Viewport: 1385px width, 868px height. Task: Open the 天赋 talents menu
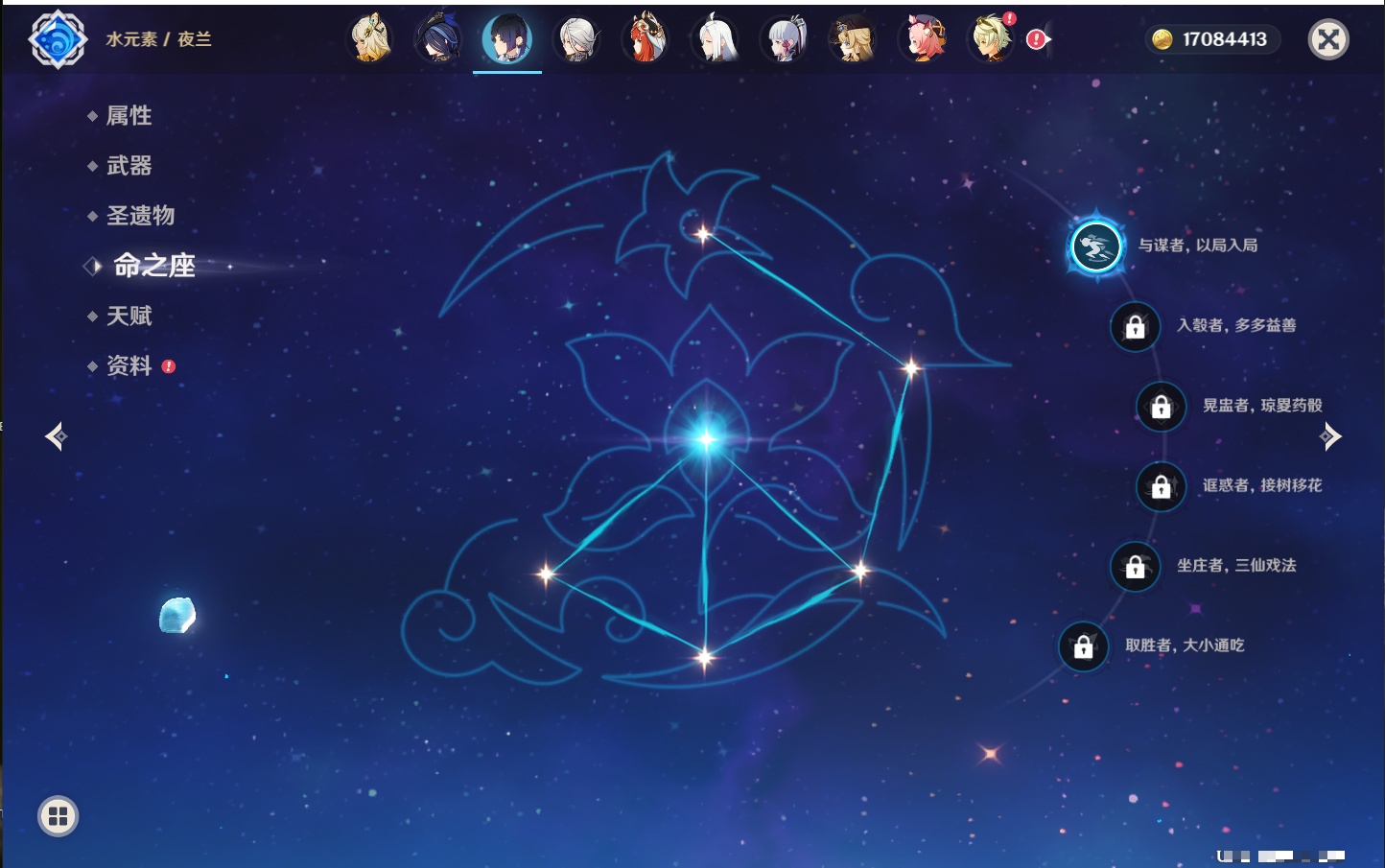(x=129, y=316)
